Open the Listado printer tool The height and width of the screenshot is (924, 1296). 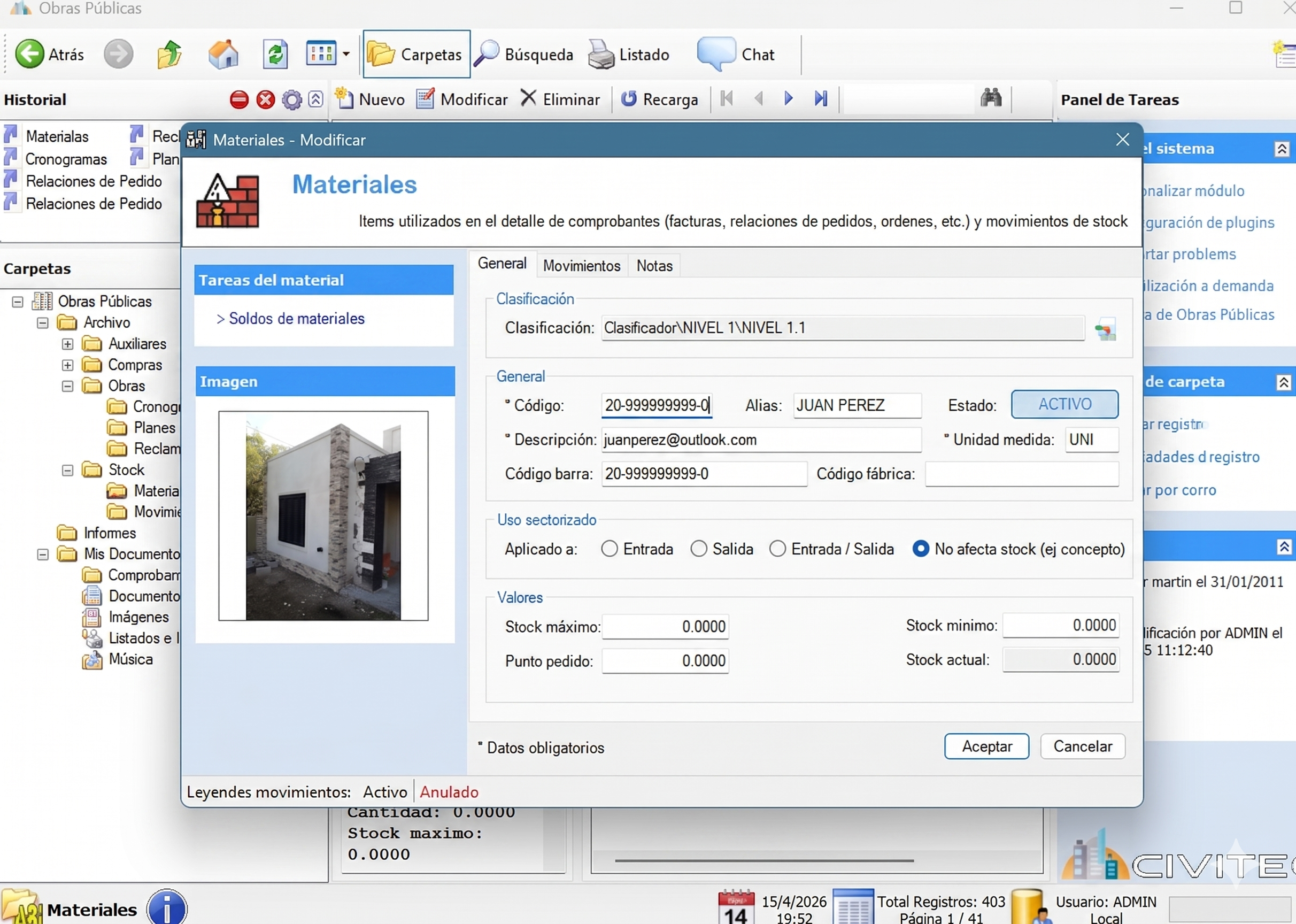point(629,54)
